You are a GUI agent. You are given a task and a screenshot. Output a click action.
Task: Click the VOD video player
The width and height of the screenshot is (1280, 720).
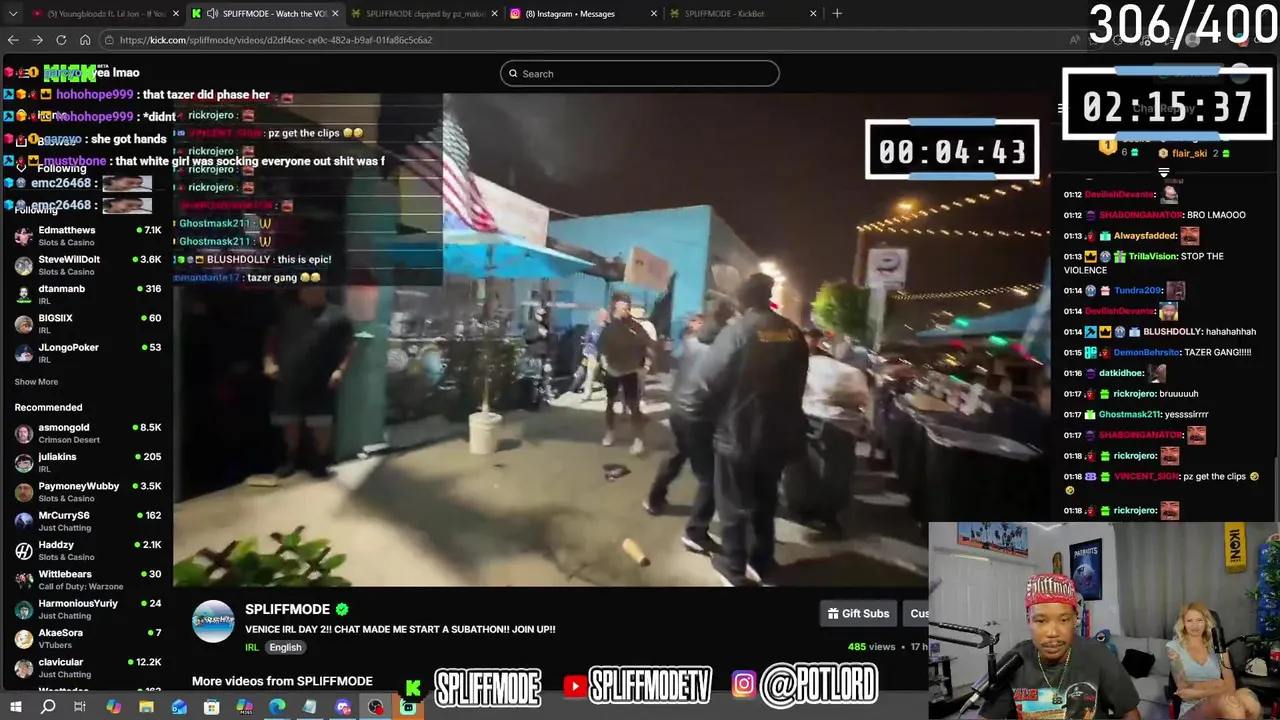click(610, 340)
